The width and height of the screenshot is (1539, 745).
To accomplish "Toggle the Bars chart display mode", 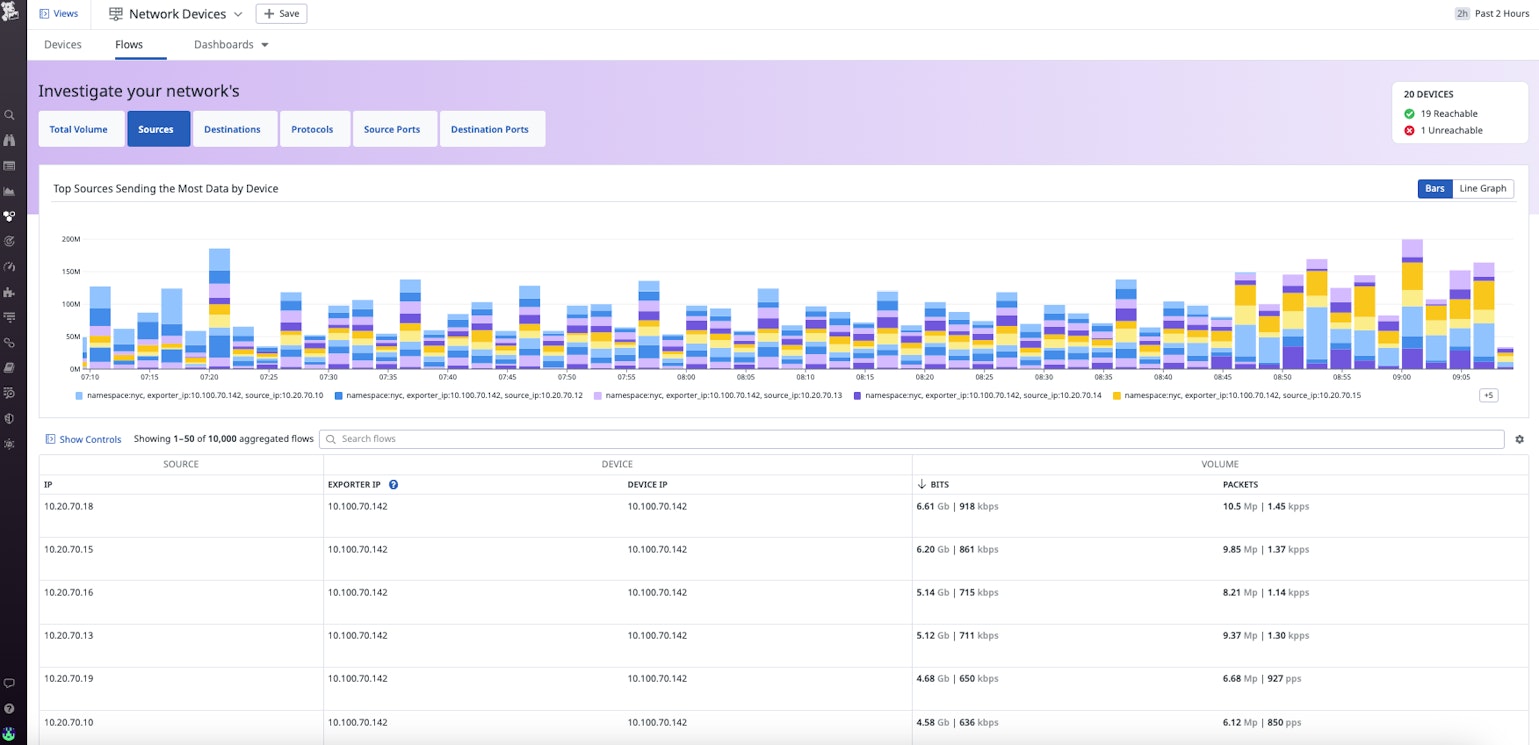I will pos(1434,188).
